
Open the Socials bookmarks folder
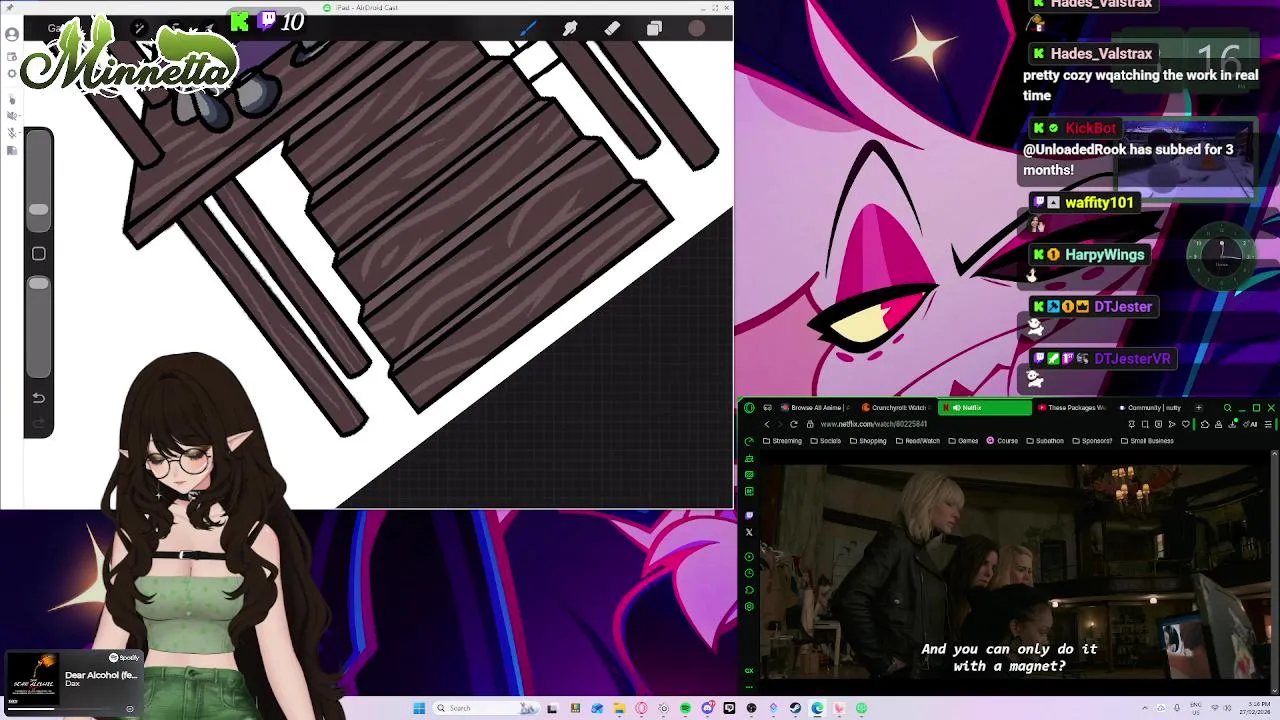pos(826,441)
